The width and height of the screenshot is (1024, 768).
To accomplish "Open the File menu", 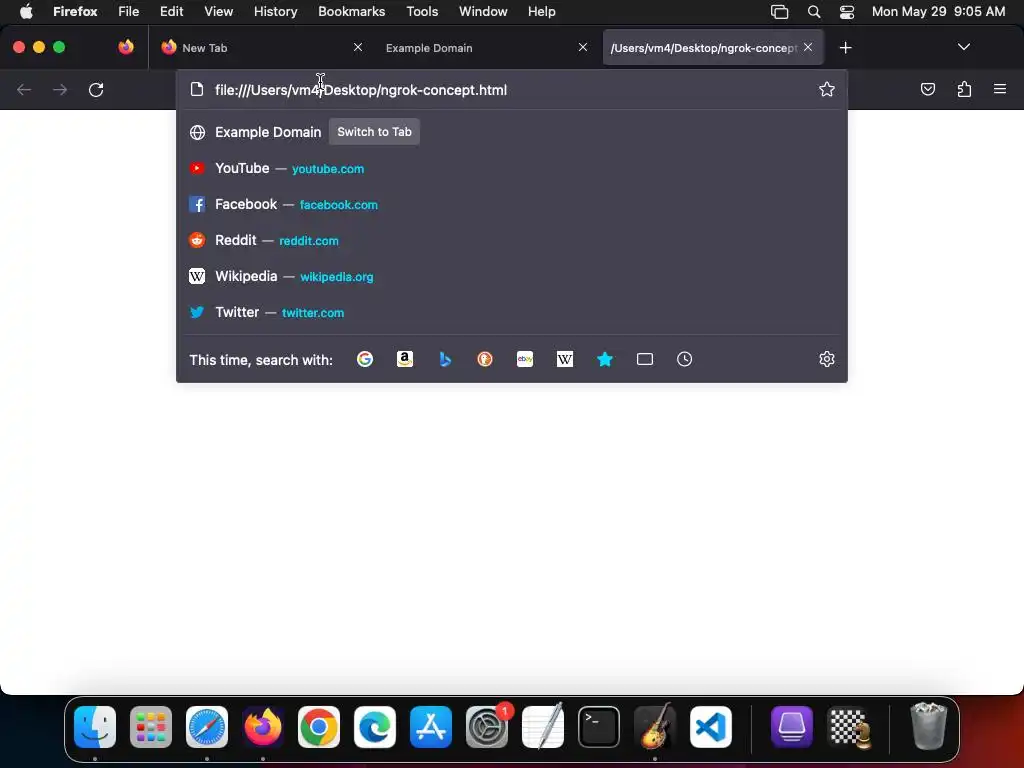I will pyautogui.click(x=129, y=12).
